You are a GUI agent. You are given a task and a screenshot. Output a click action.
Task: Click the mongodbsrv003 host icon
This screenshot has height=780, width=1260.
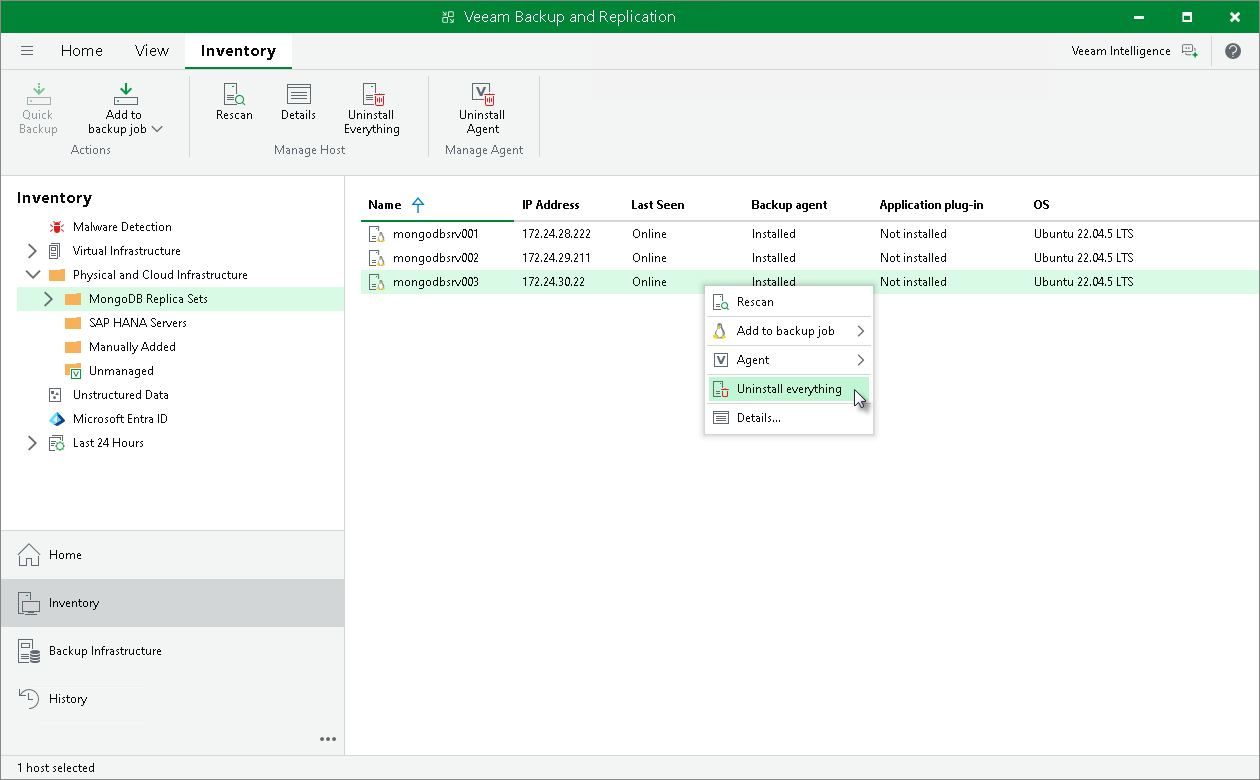click(x=376, y=282)
